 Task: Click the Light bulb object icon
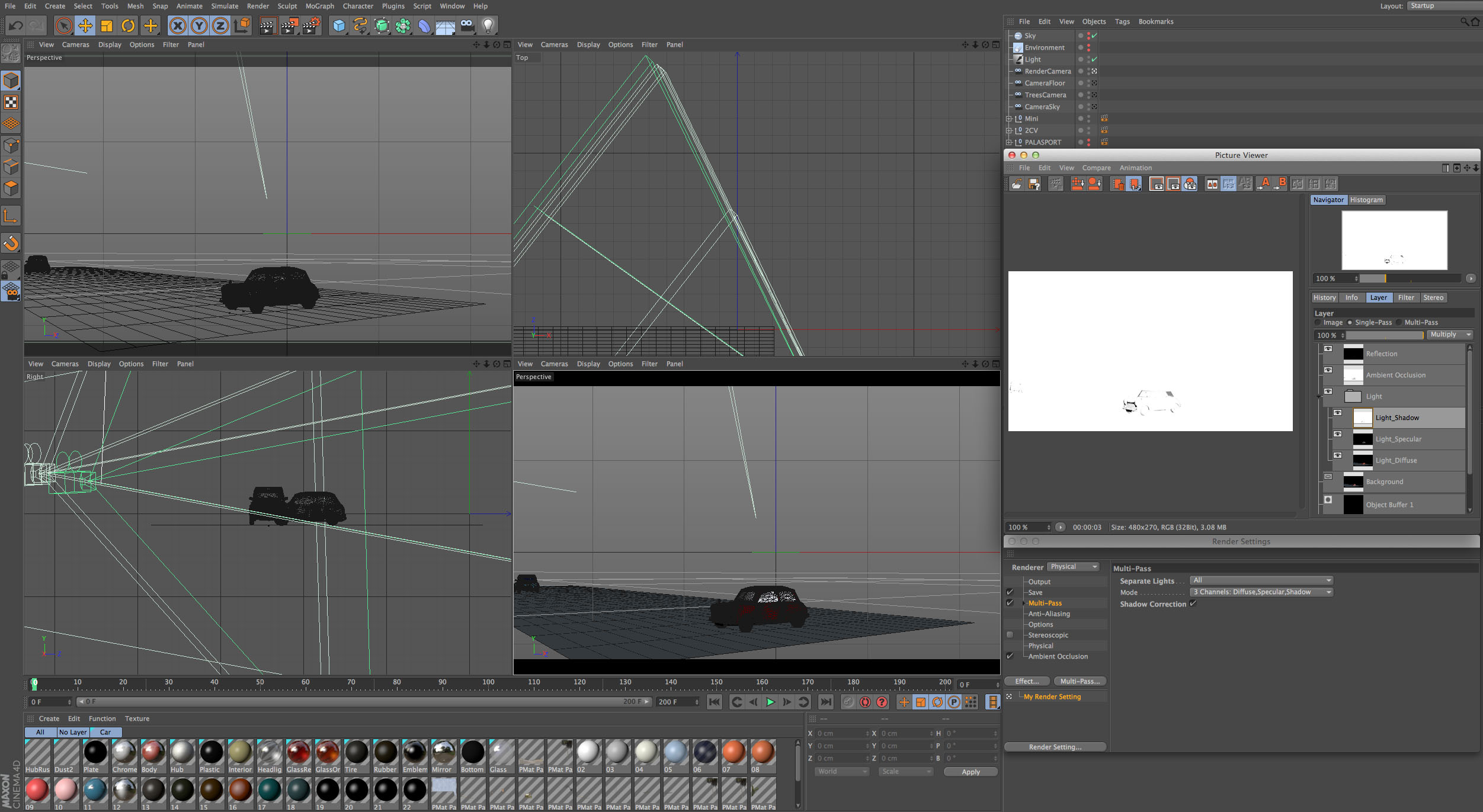click(488, 25)
